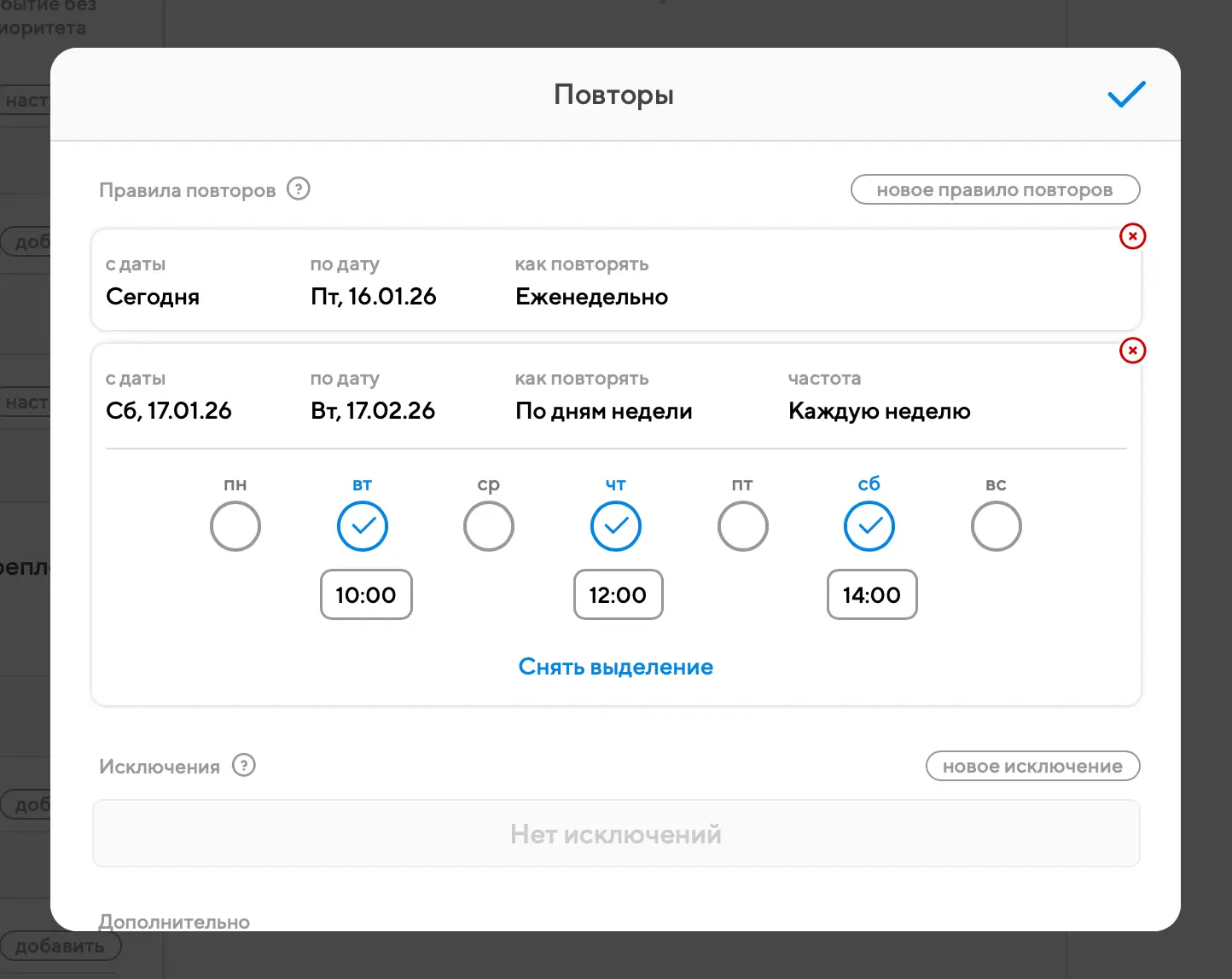1232x979 pixels.
Task: Delete the first weekly repeat rule
Action: coord(1132,236)
